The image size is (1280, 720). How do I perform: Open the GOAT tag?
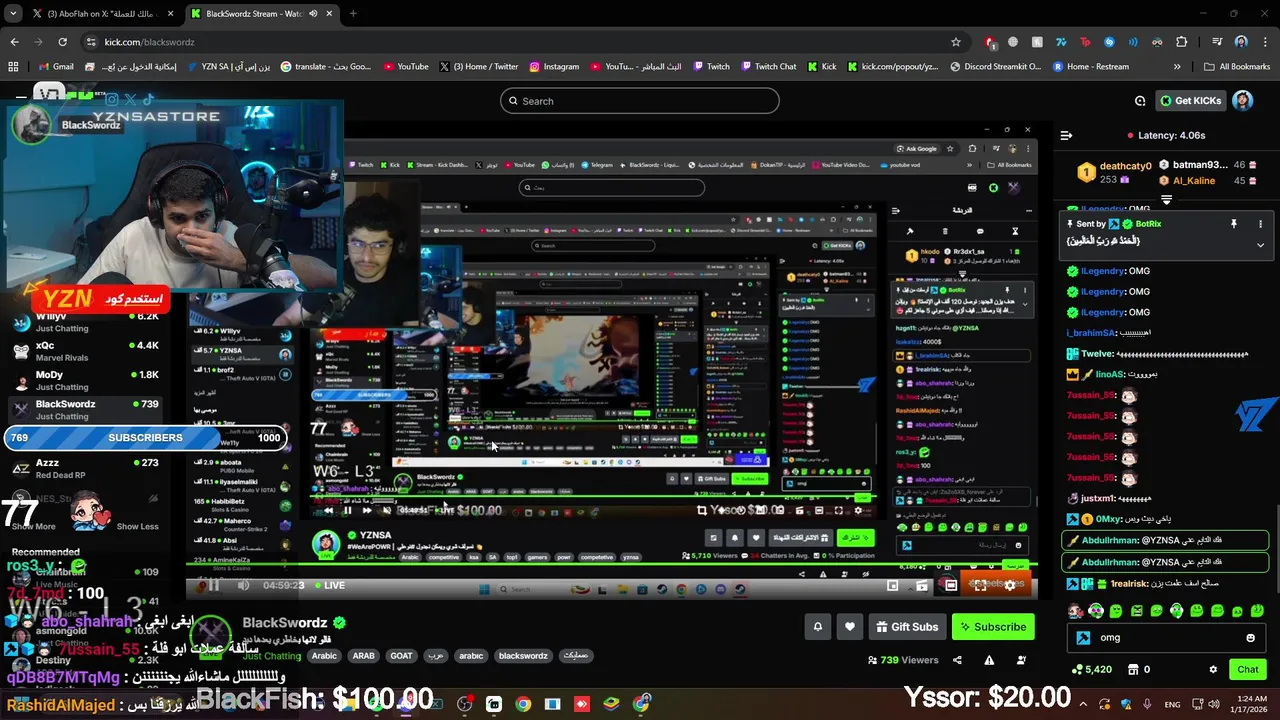pos(401,656)
